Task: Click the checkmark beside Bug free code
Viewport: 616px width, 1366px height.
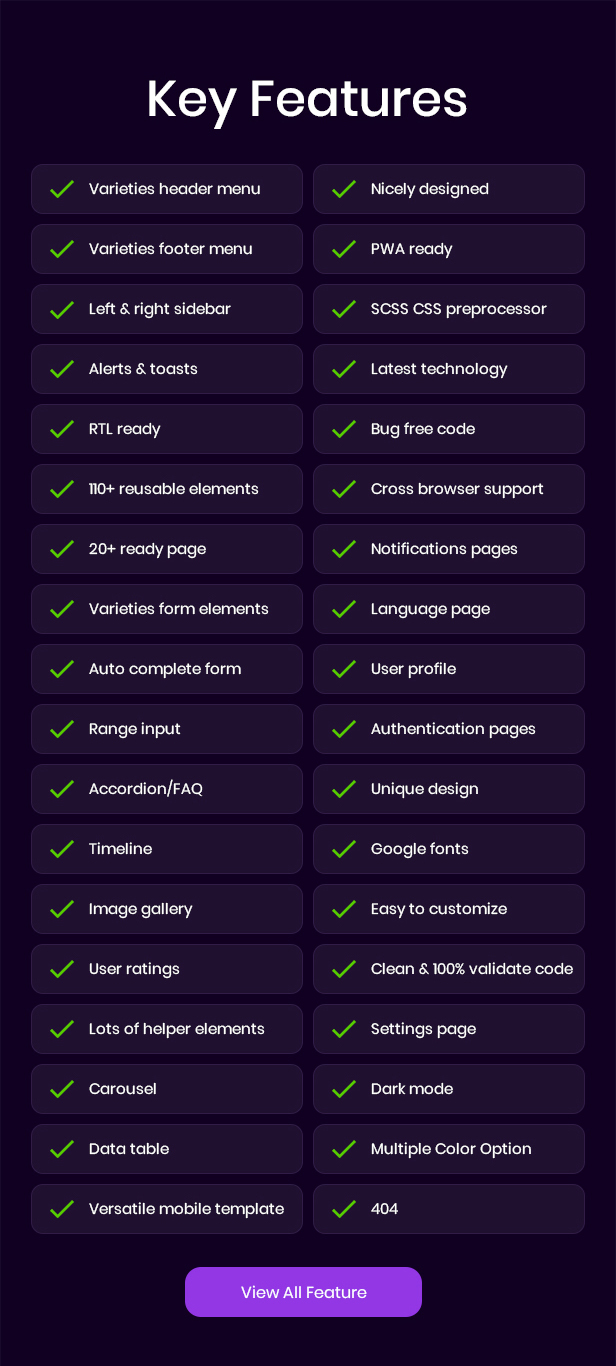Action: click(x=344, y=429)
